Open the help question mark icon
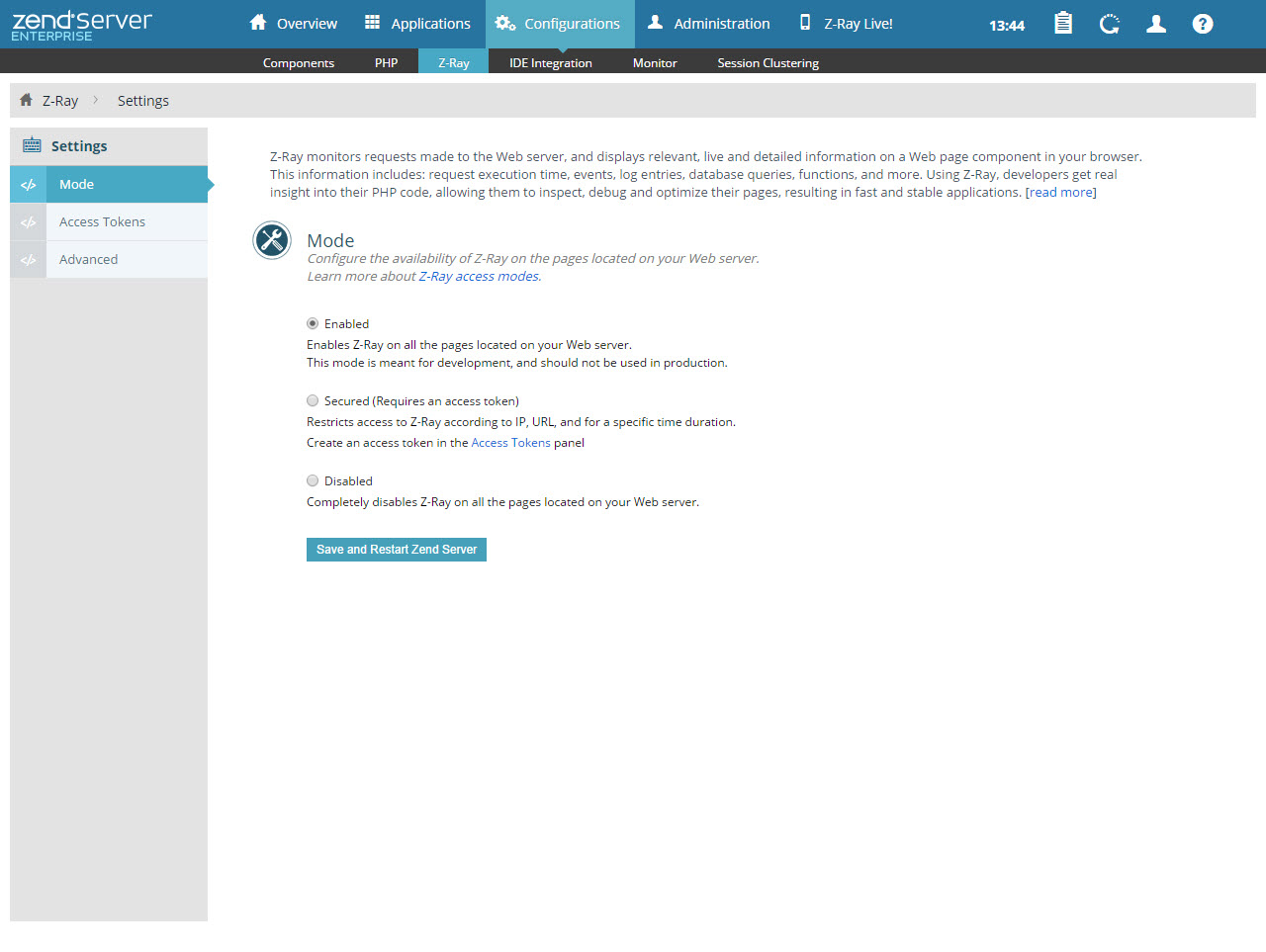This screenshot has width=1266, height=952. (x=1202, y=24)
